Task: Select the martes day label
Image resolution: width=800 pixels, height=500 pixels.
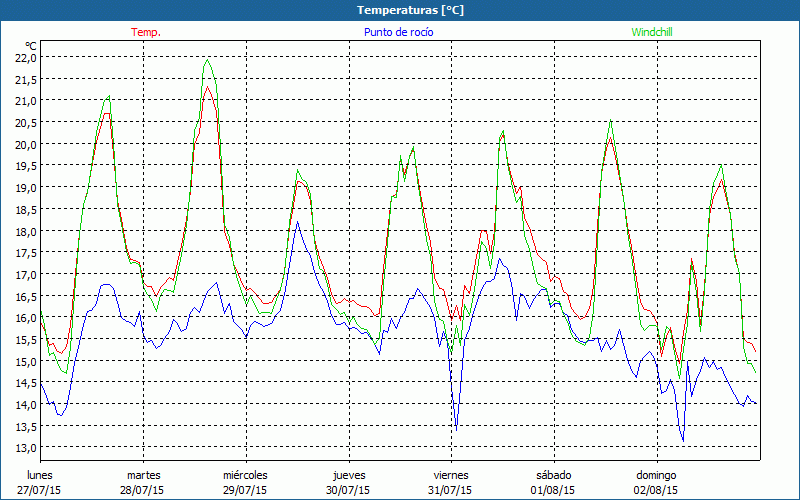Action: (143, 475)
